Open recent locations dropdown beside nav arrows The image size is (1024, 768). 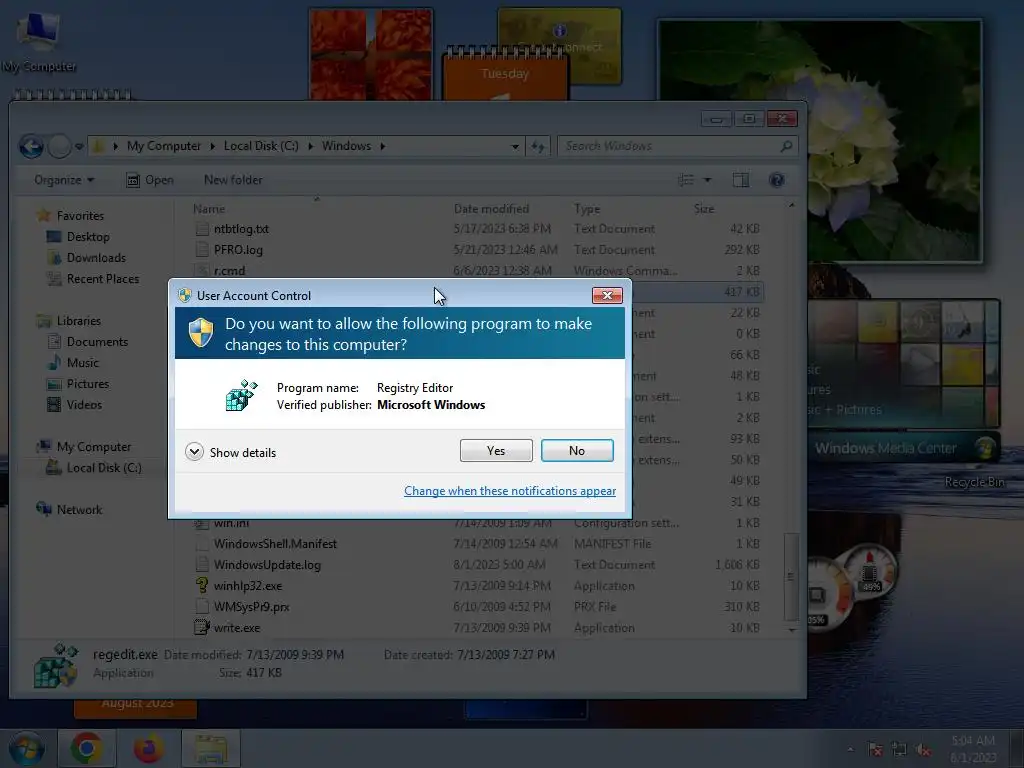pyautogui.click(x=79, y=146)
